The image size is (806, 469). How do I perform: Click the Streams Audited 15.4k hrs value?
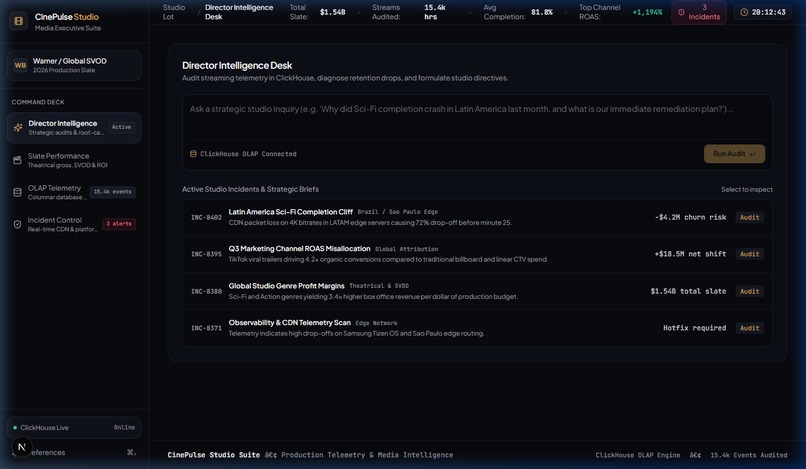[435, 12]
